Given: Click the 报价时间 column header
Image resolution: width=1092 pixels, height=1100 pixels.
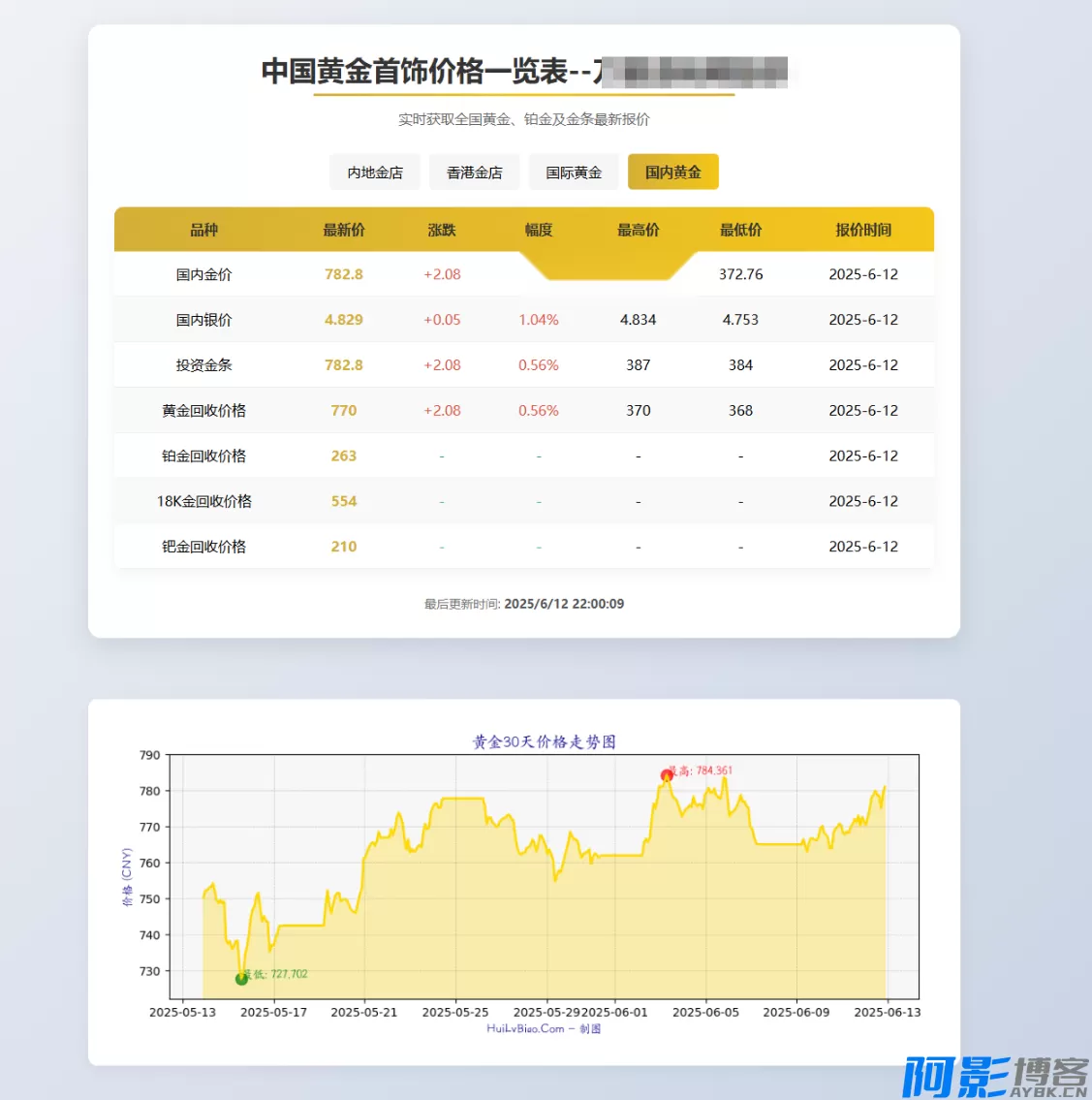Looking at the screenshot, I should click(x=863, y=230).
